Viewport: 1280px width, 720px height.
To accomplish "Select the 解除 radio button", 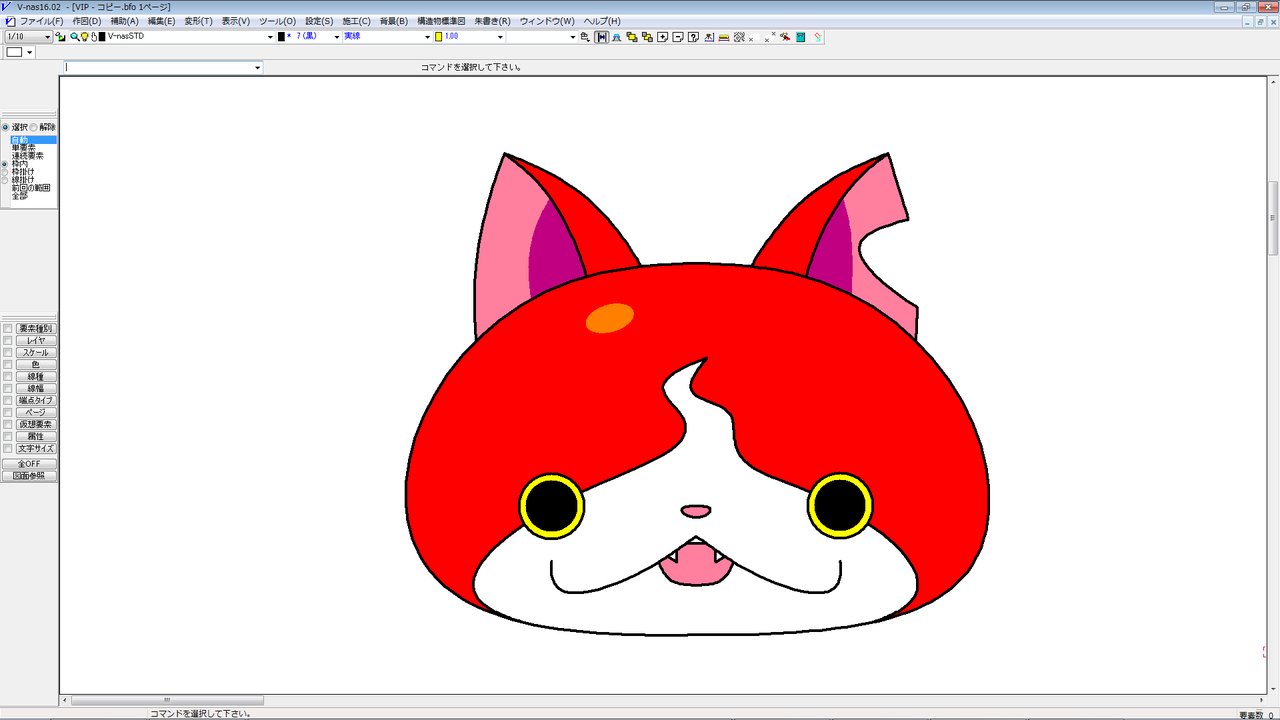I will tap(33, 127).
